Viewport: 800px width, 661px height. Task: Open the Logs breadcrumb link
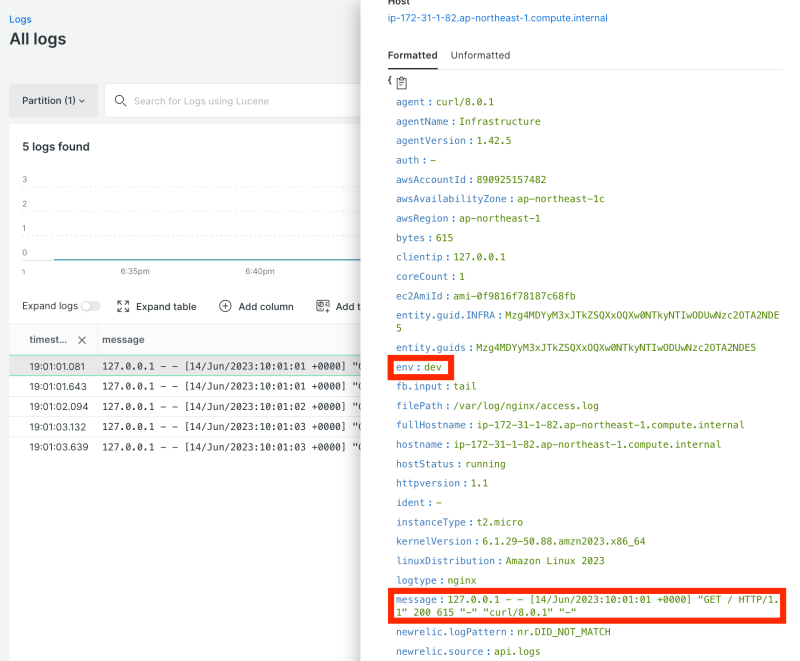20,18
